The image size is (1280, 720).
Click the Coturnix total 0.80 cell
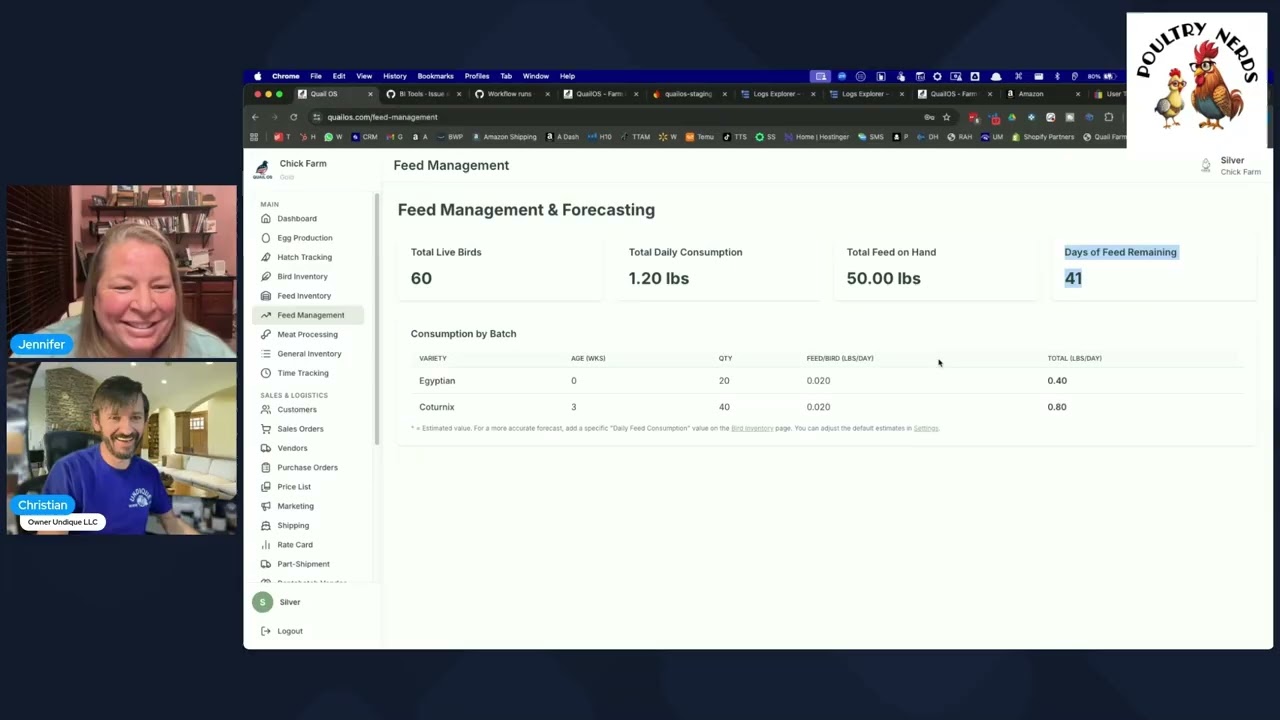(1057, 407)
